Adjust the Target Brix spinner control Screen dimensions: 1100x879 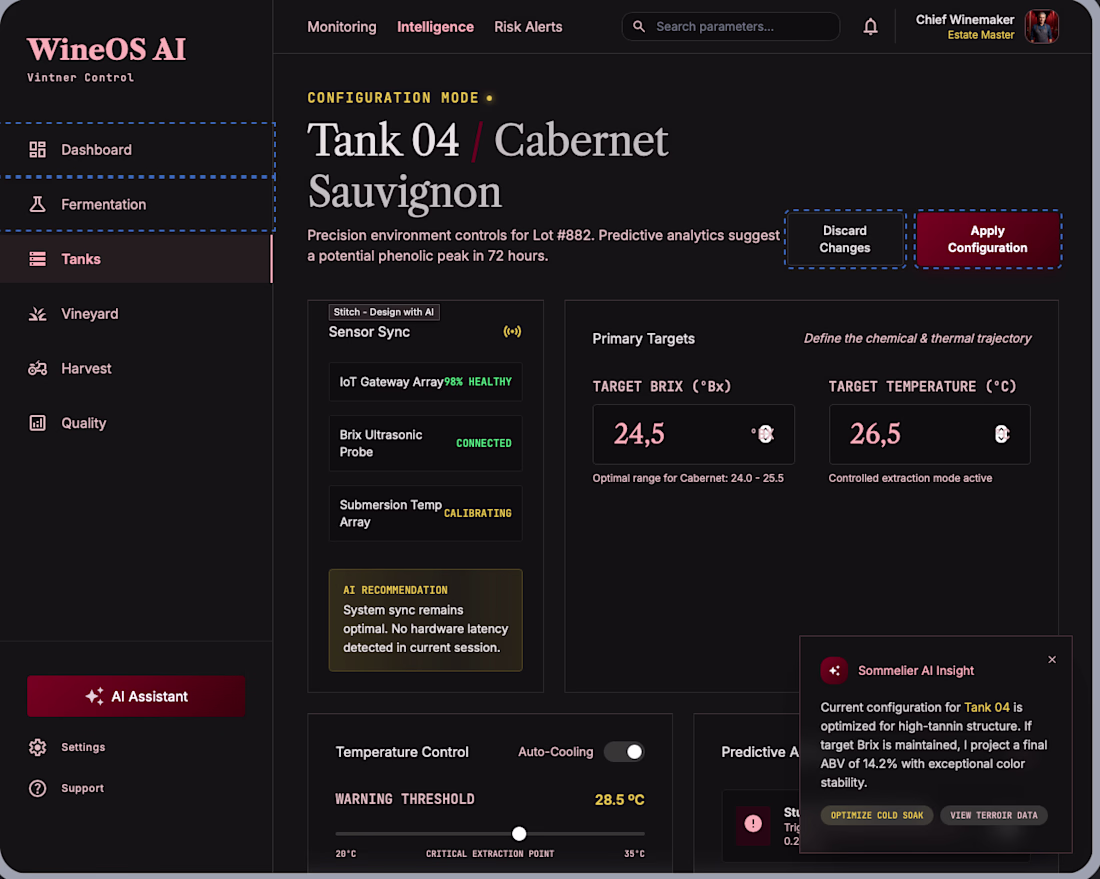[765, 434]
